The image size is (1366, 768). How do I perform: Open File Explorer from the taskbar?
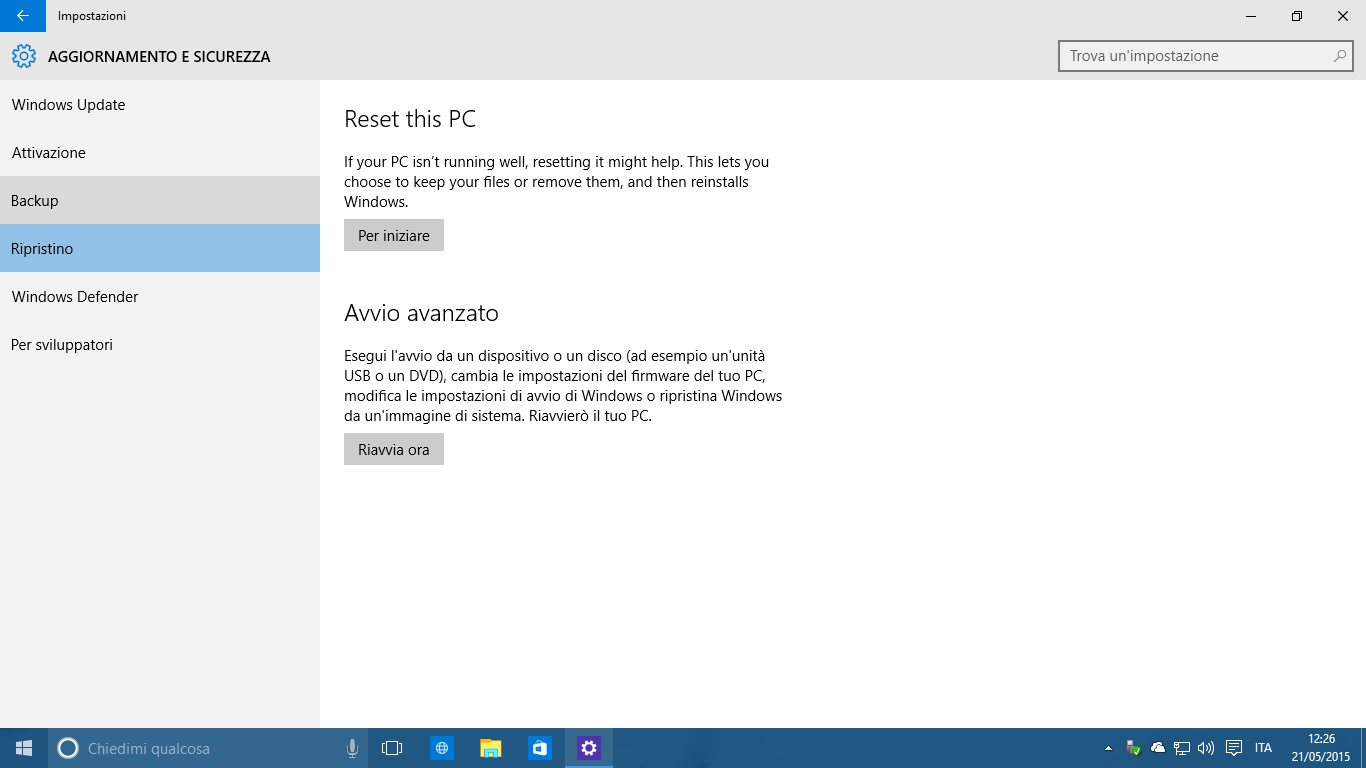click(491, 748)
